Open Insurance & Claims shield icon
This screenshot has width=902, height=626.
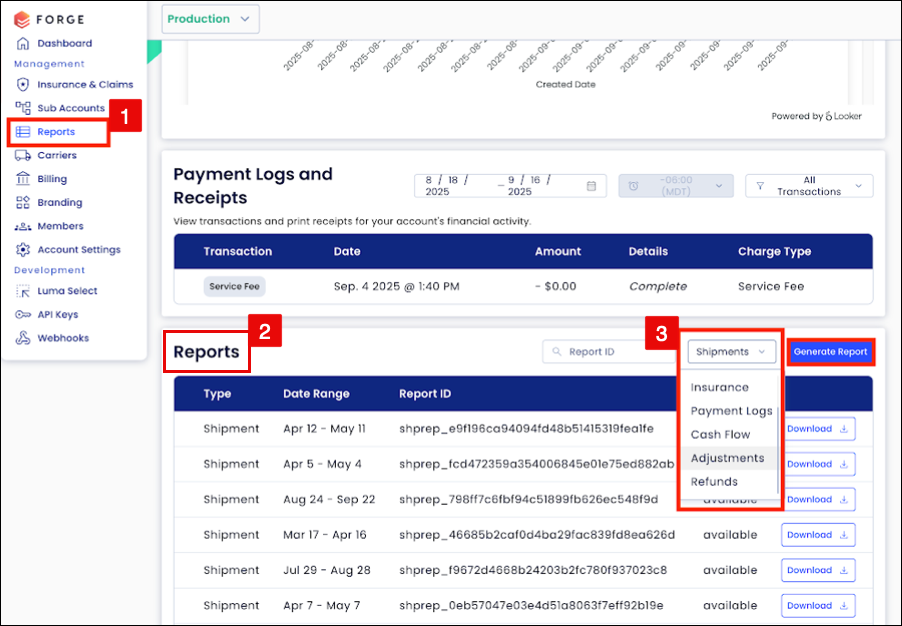23,85
